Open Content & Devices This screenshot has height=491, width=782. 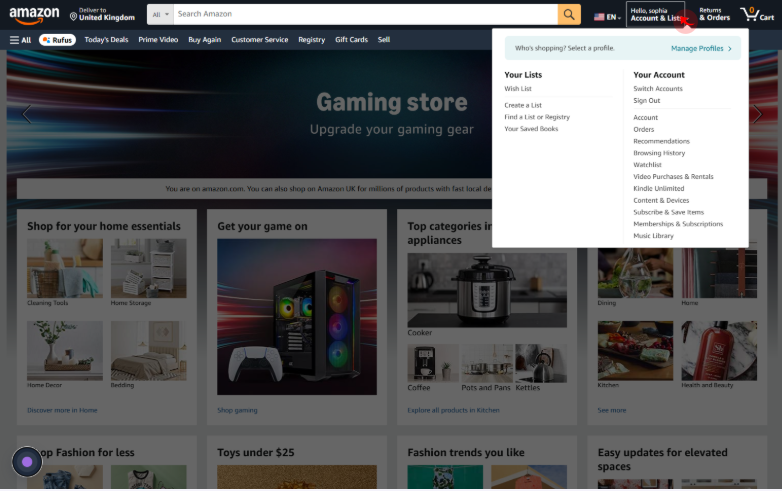pyautogui.click(x=661, y=200)
